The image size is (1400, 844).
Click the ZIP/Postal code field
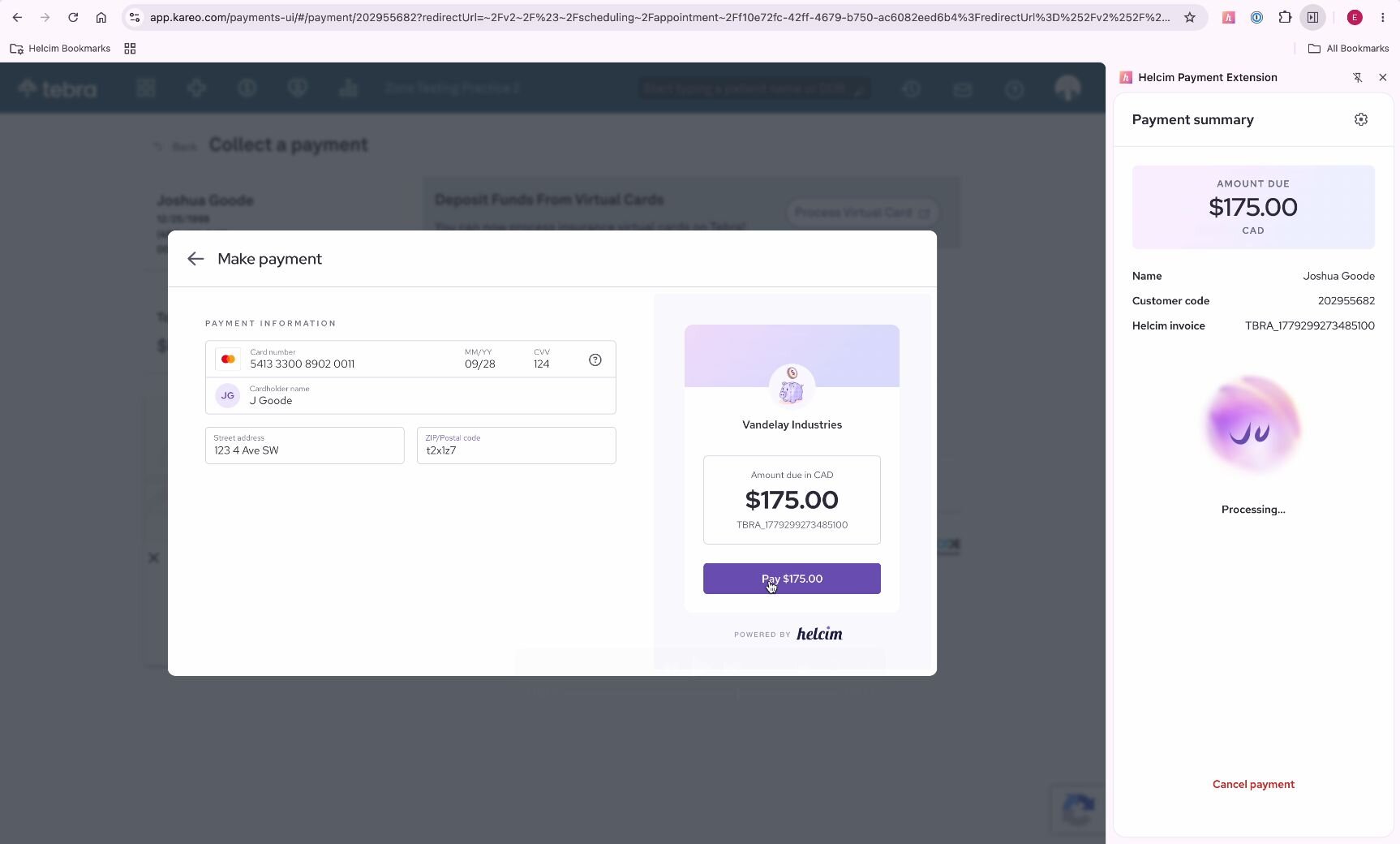(x=517, y=446)
